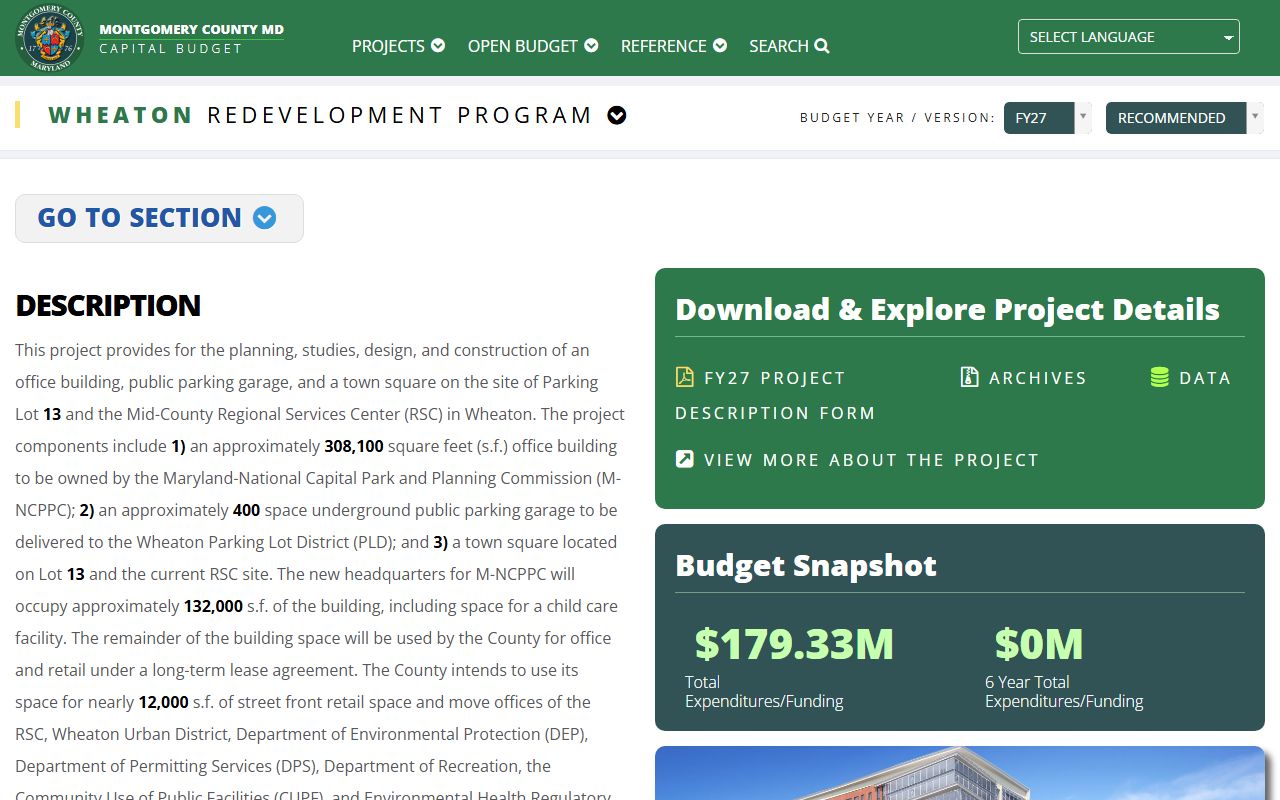Open View More About The Project link
The width and height of the screenshot is (1280, 800).
coord(857,460)
